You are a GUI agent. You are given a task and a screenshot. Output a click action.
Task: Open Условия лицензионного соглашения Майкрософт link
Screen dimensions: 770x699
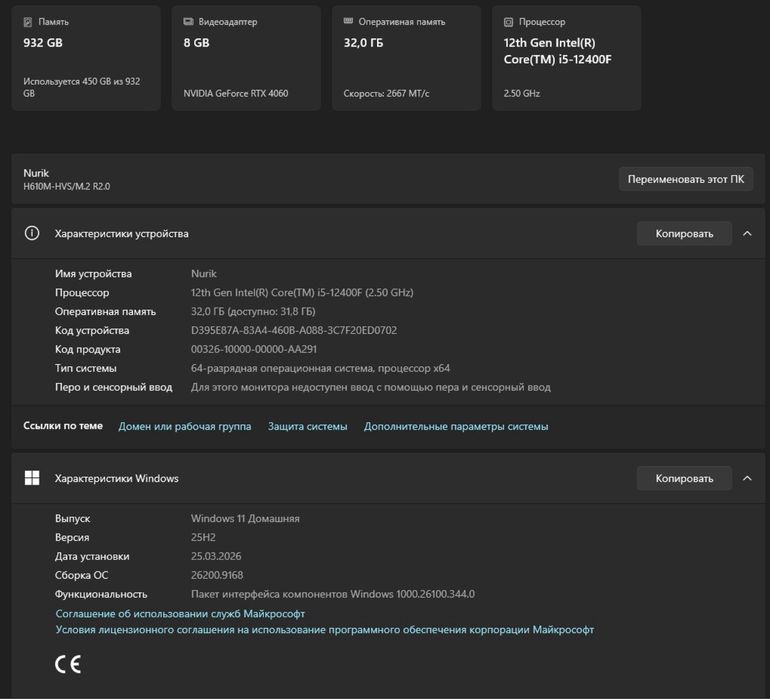coord(325,630)
